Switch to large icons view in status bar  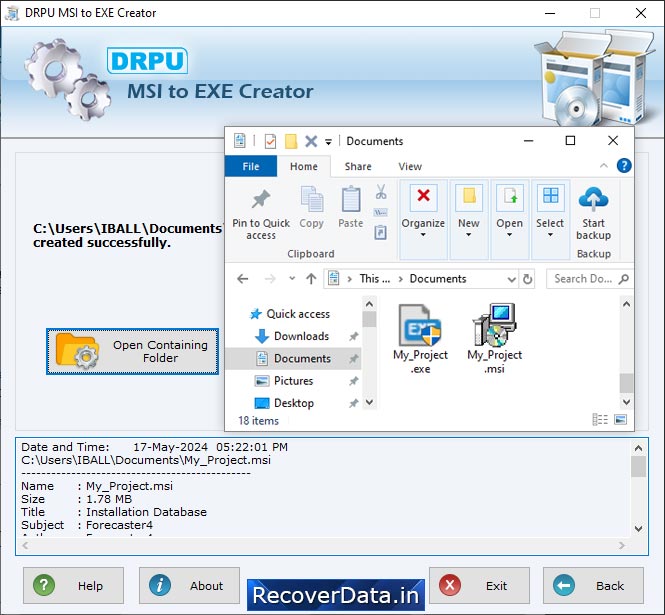click(x=621, y=420)
